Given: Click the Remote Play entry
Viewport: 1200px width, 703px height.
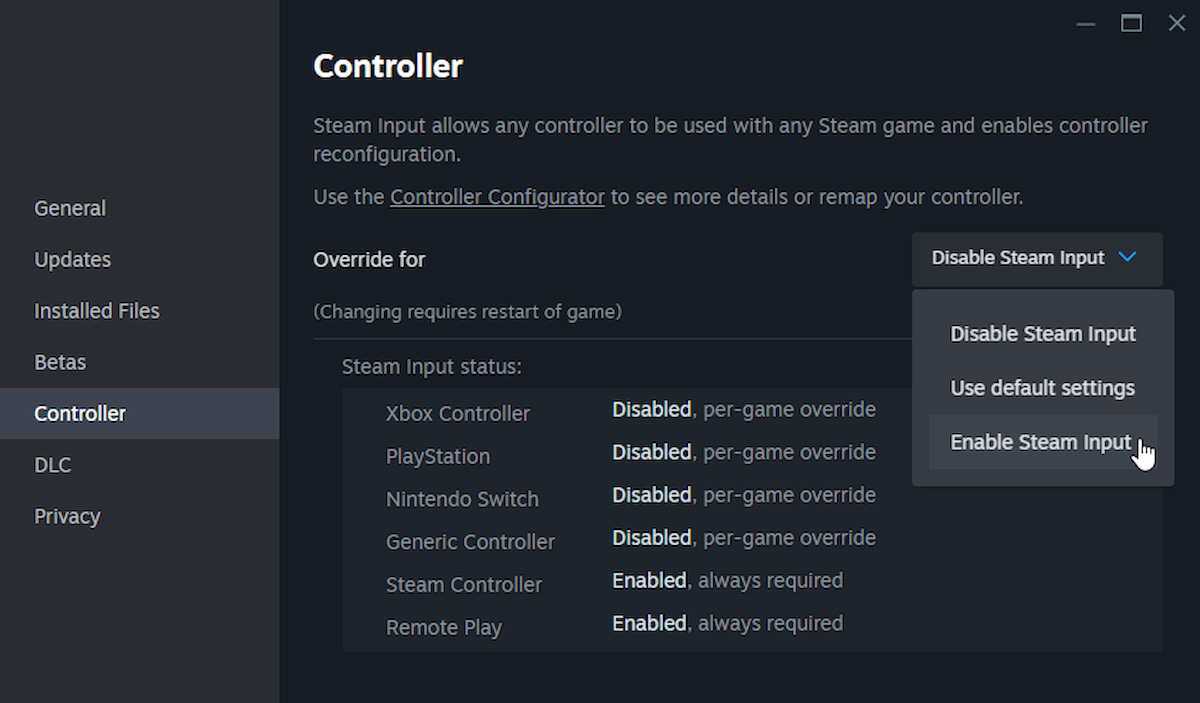Looking at the screenshot, I should (444, 627).
